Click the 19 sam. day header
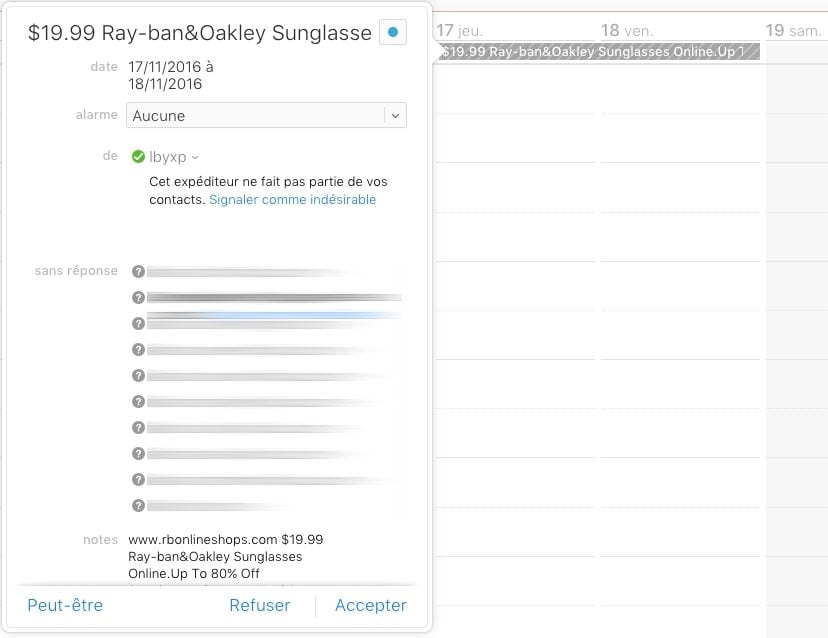Image resolution: width=828 pixels, height=638 pixels. [x=794, y=31]
